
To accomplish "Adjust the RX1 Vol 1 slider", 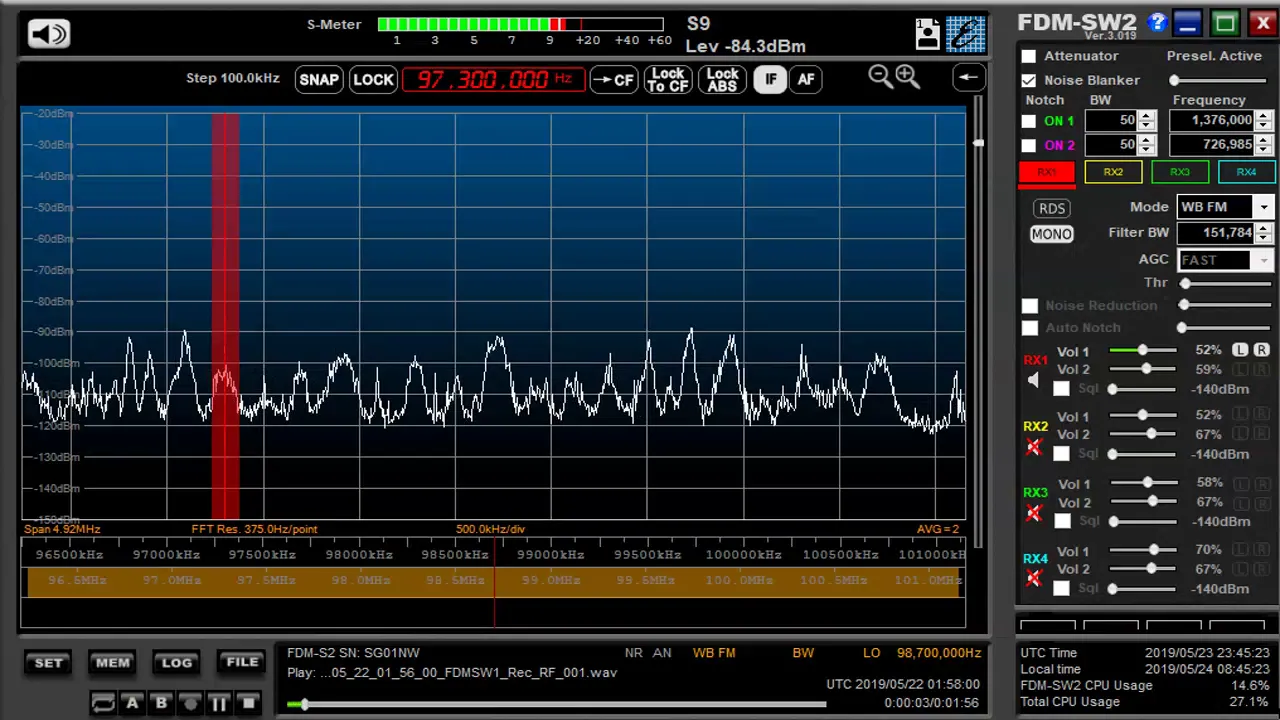I will coord(1143,350).
